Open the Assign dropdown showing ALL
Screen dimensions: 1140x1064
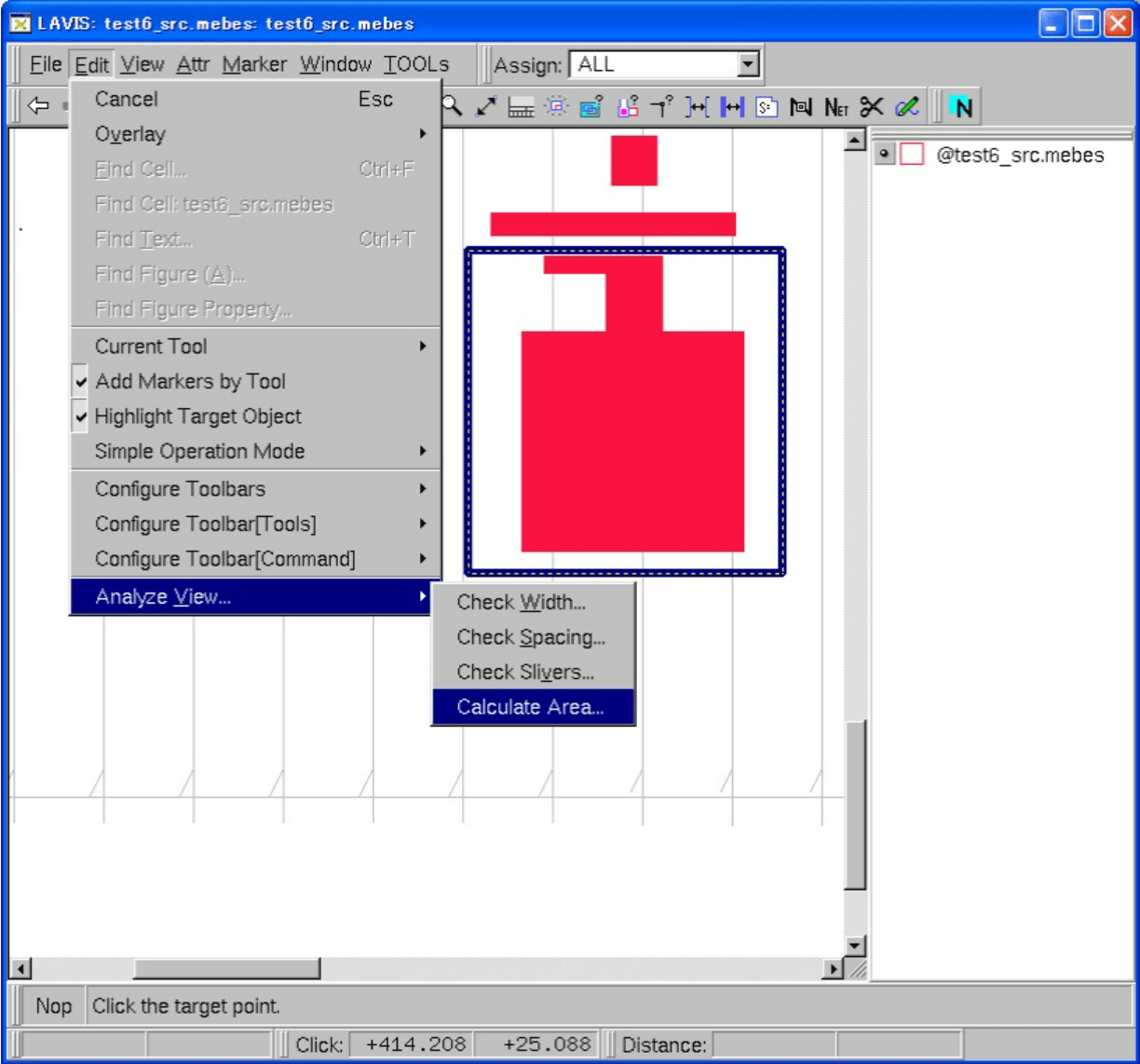coord(747,65)
